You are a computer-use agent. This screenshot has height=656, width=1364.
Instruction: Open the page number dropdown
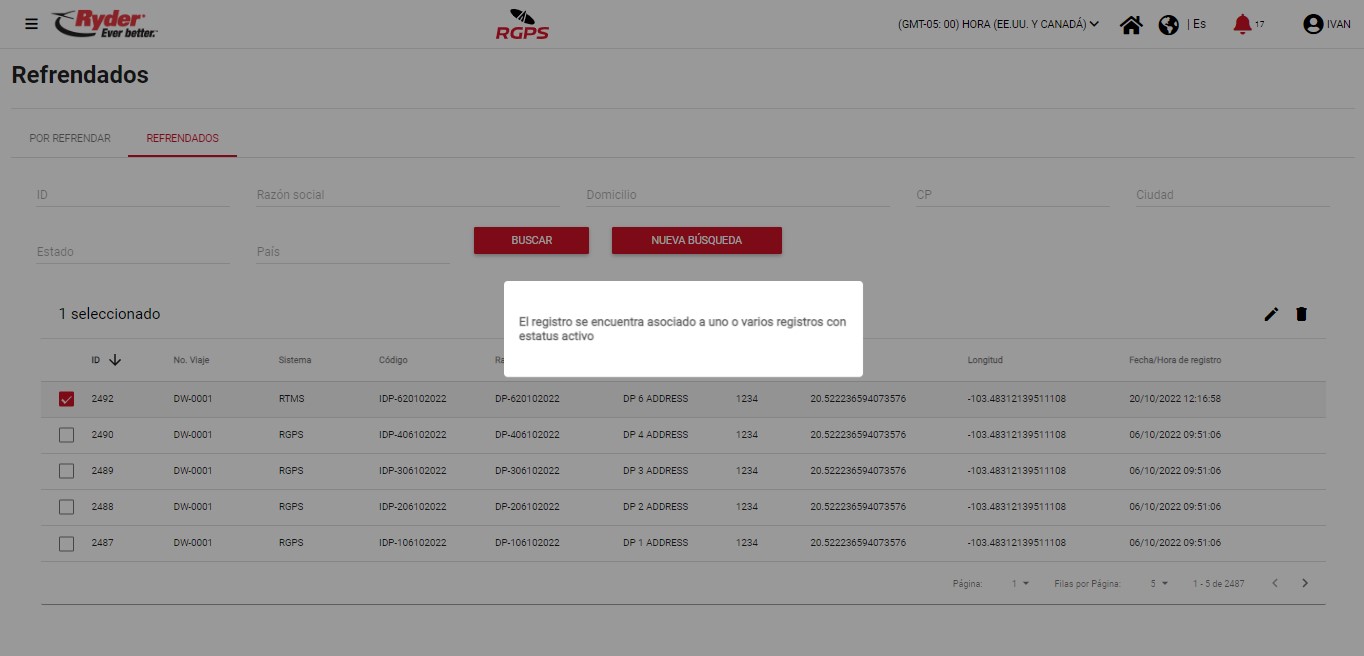1020,583
